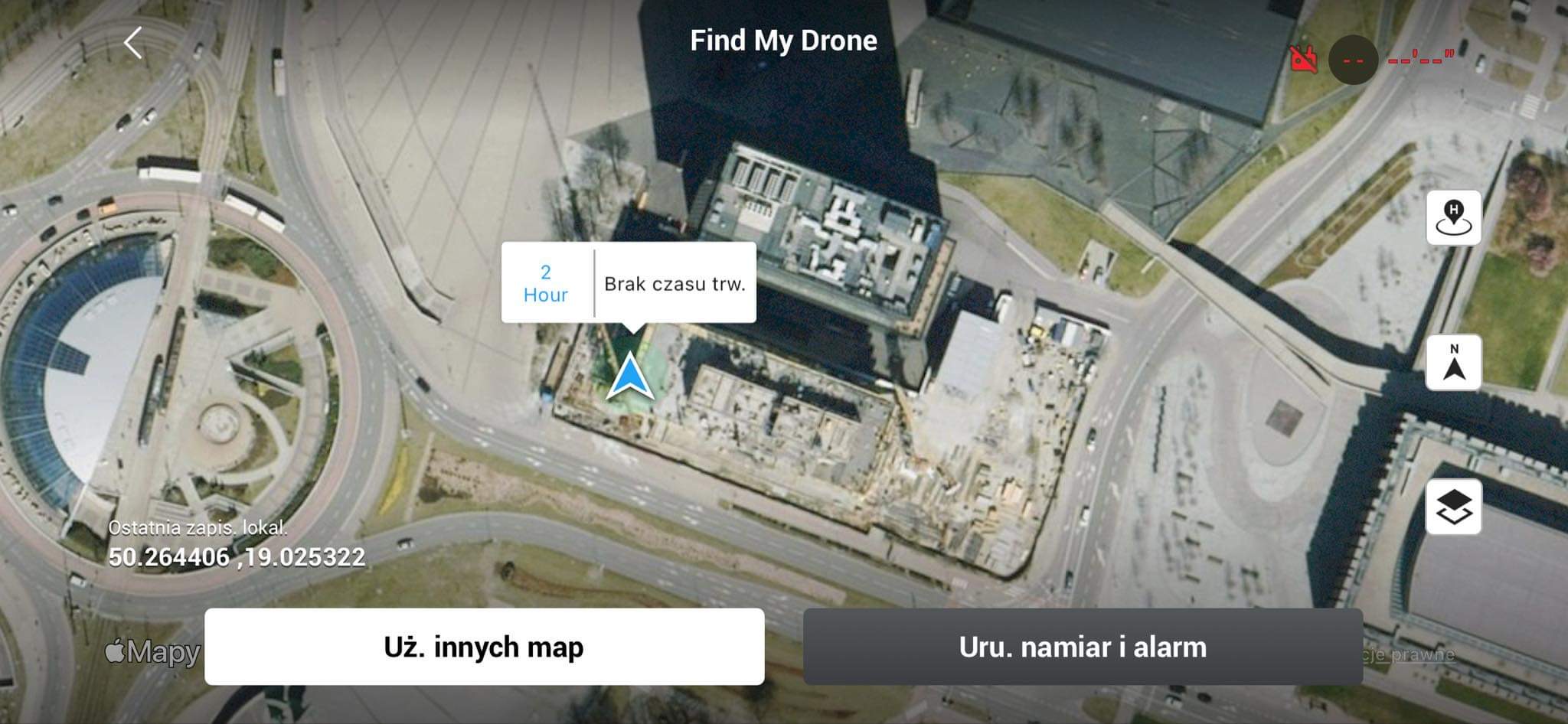Select 'Brak czasu trw.' in callout
Viewport: 1568px width, 724px height.
pyautogui.click(x=675, y=284)
